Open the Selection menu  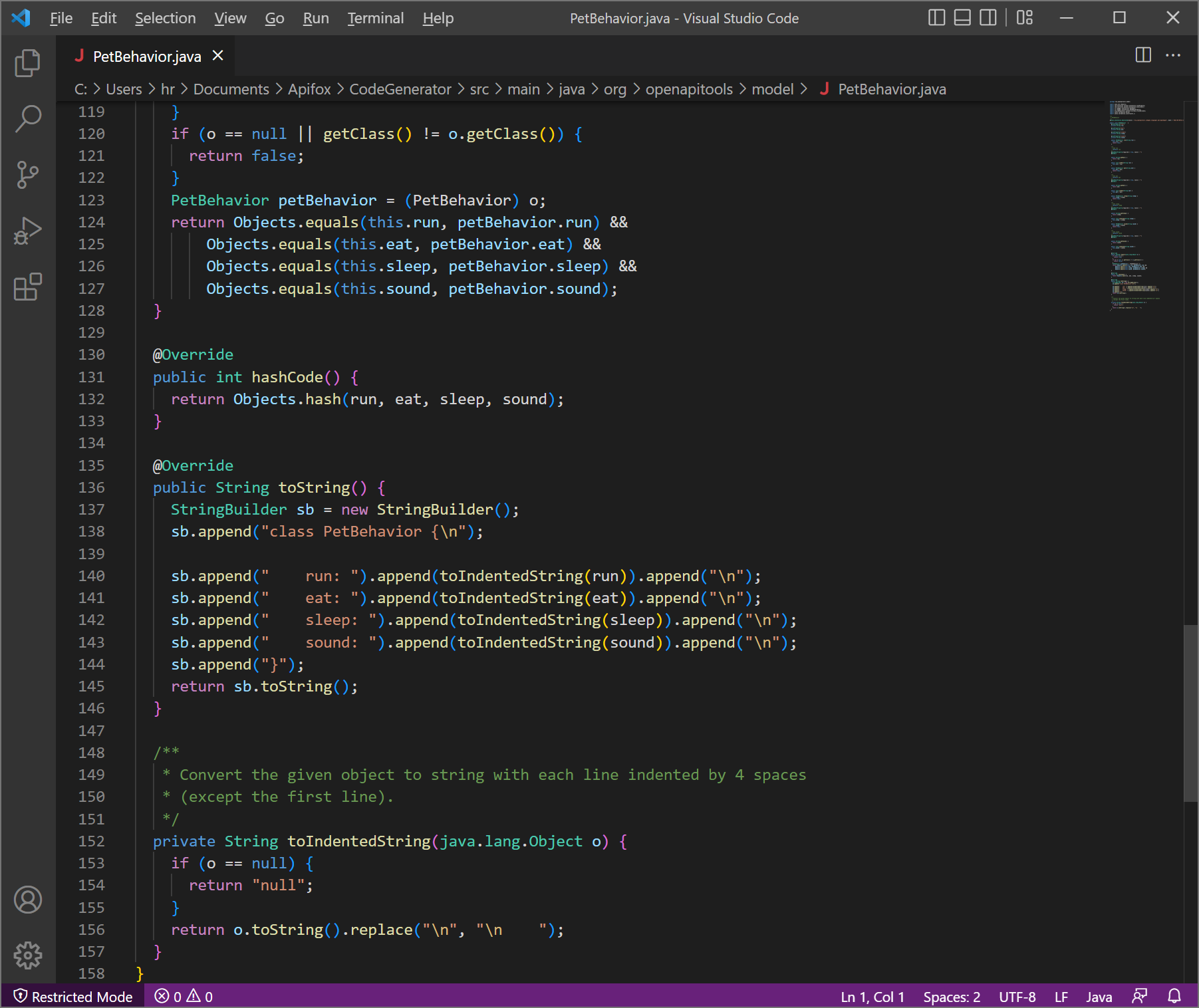[166, 18]
